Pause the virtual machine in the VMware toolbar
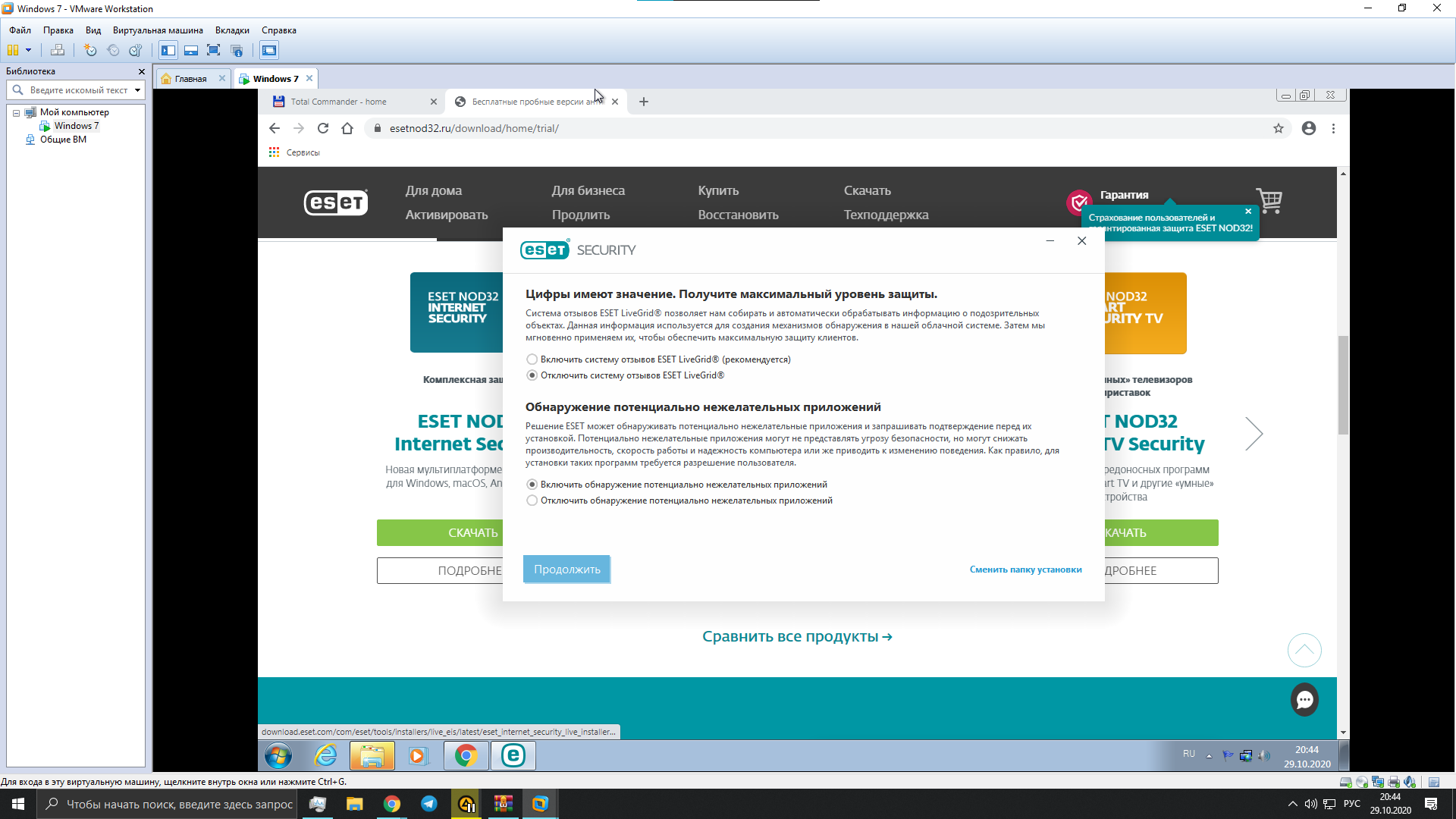 click(13, 50)
